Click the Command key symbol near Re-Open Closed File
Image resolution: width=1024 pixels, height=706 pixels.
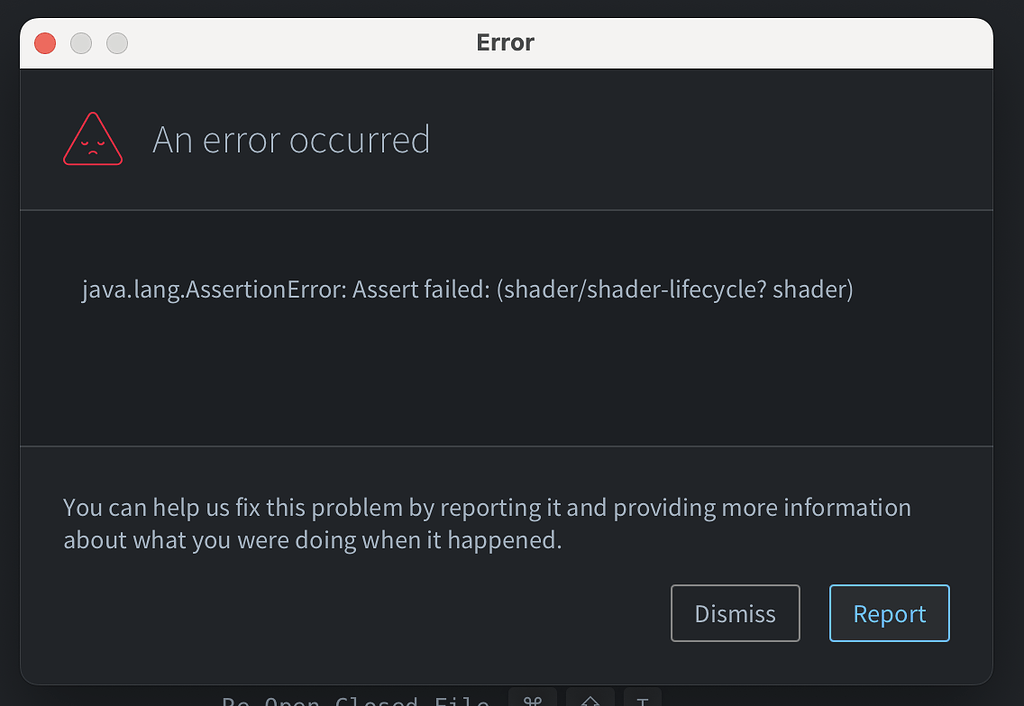point(533,698)
